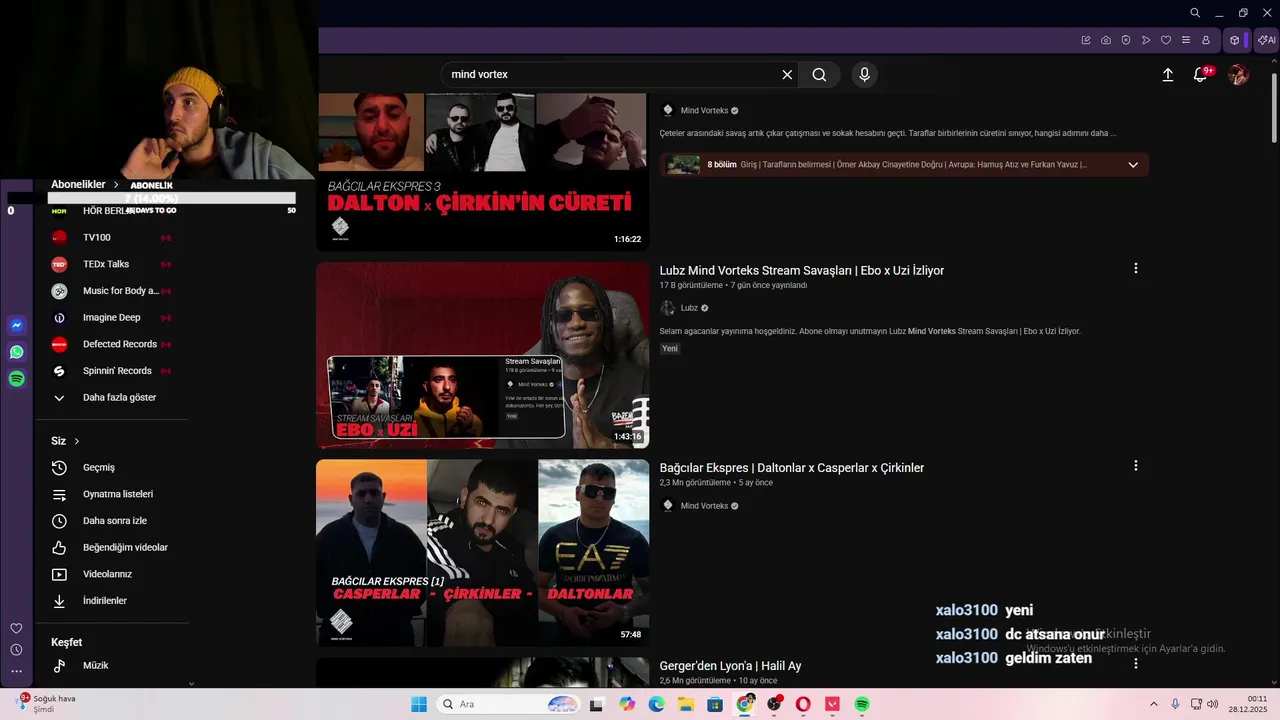Open the upload arrow icon near notifications
Screen dimensions: 1280x720
1167,74
